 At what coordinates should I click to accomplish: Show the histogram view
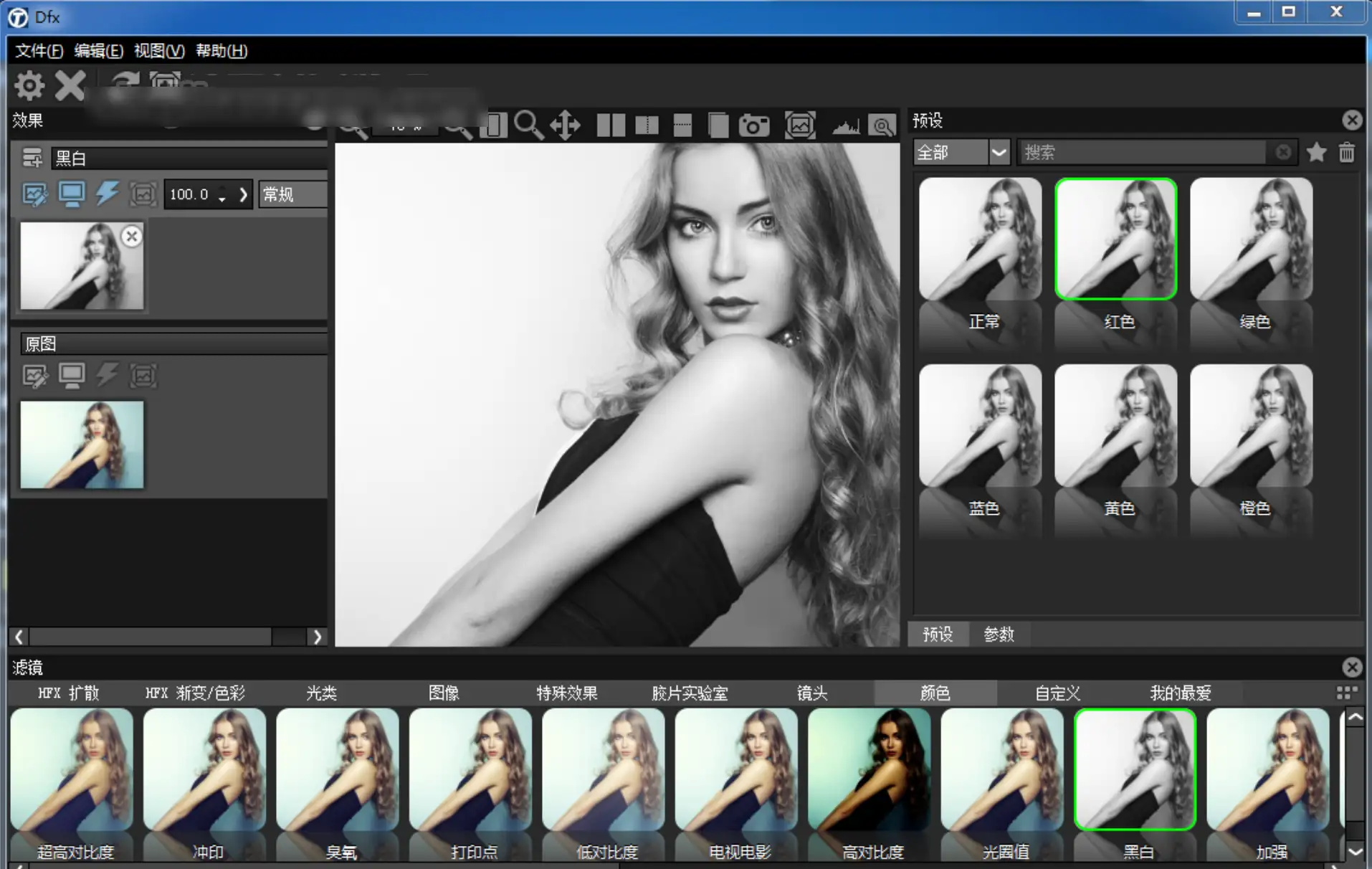[845, 127]
